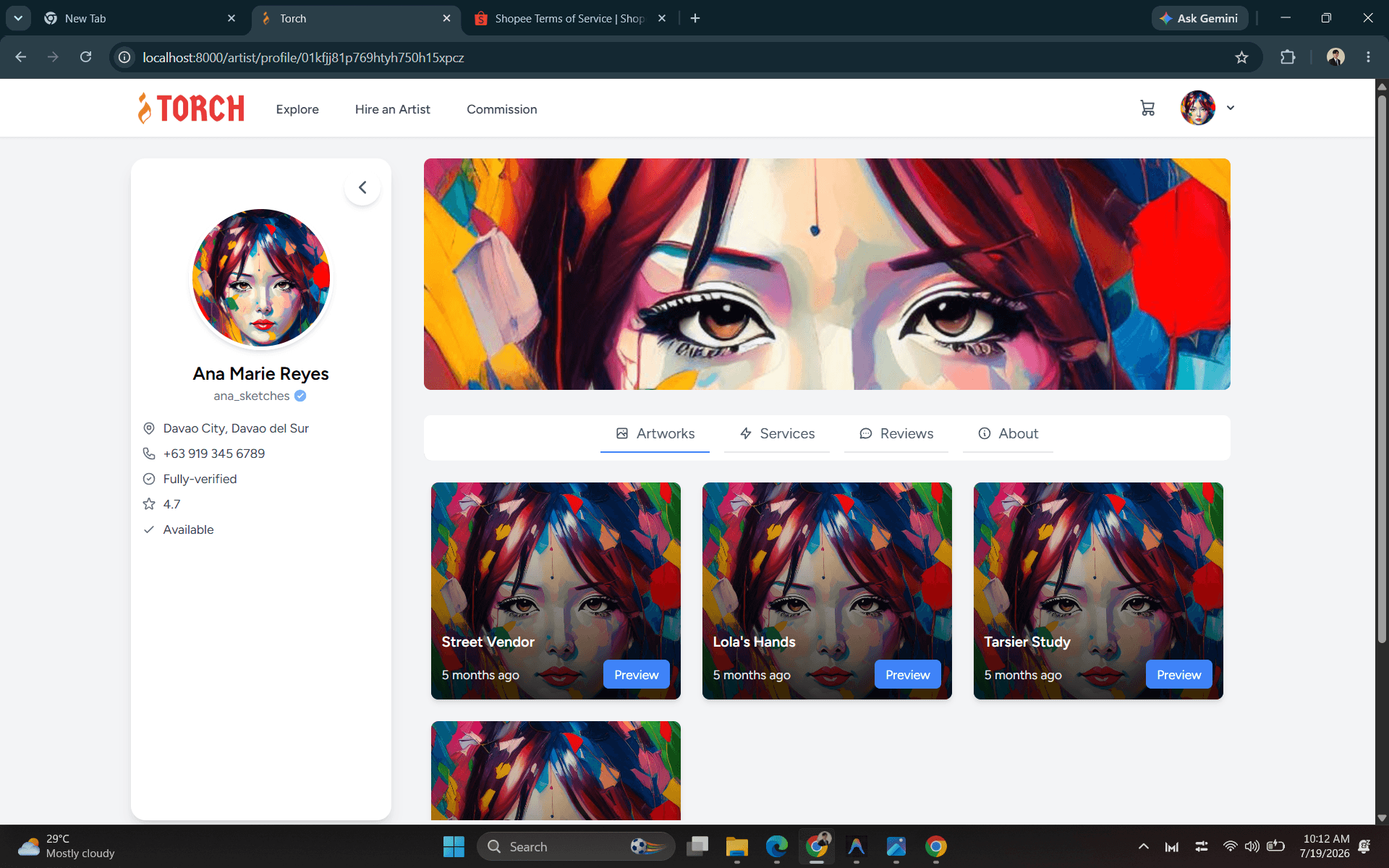Screen dimensions: 1389x868
Task: Open Hire an Artist link
Action: tap(393, 109)
